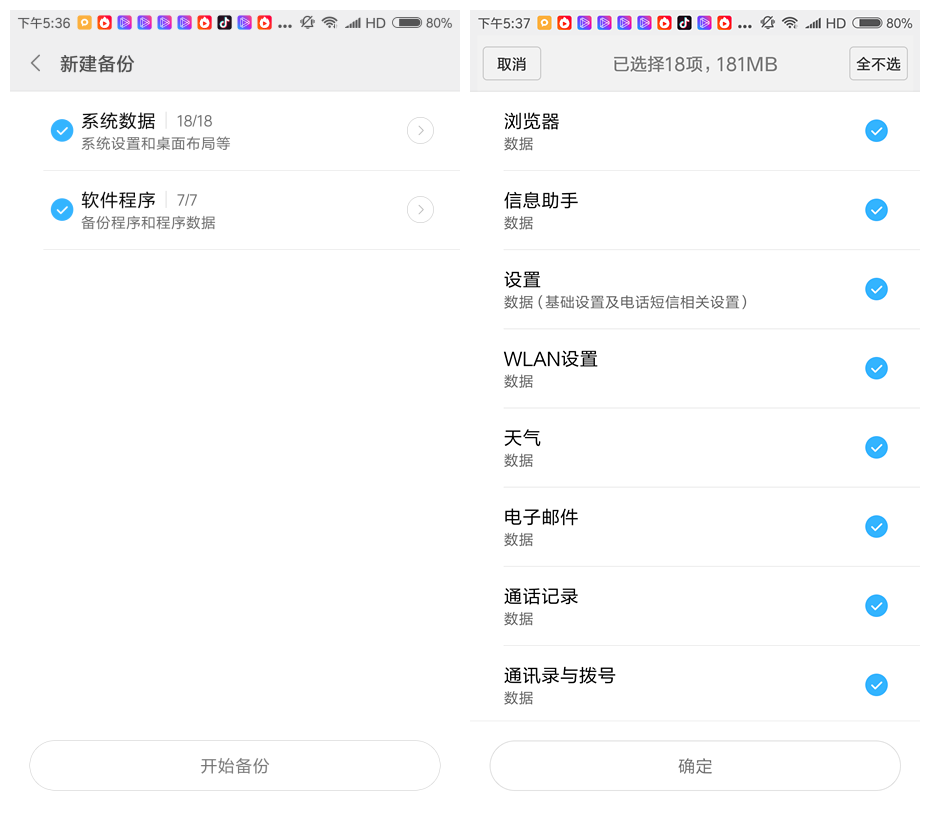Tap 下午5:37 clock in status bar
This screenshot has width=930, height=820.
coord(504,23)
